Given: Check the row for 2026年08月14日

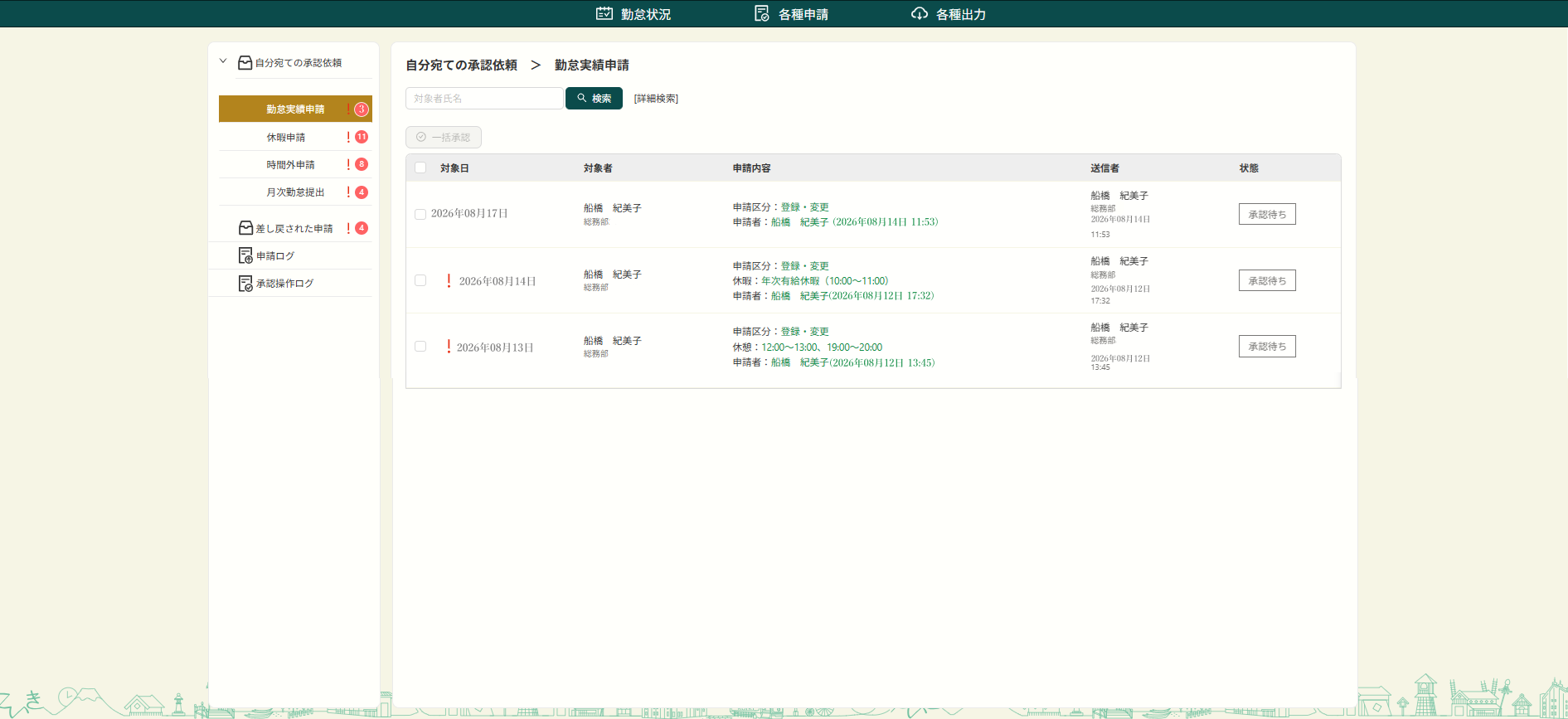Looking at the screenshot, I should (420, 280).
